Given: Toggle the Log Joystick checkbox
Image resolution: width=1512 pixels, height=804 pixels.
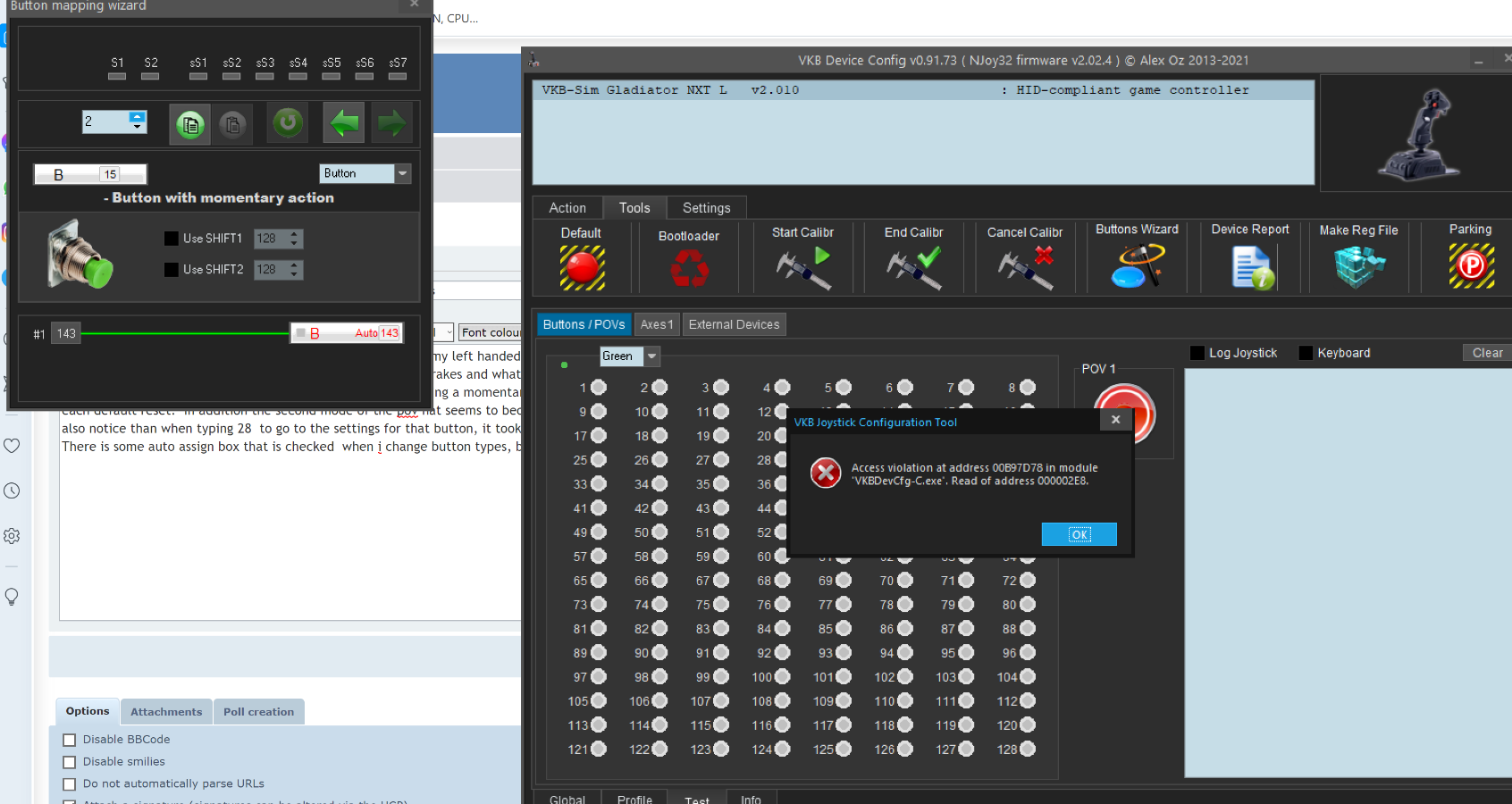Looking at the screenshot, I should click(x=1197, y=353).
